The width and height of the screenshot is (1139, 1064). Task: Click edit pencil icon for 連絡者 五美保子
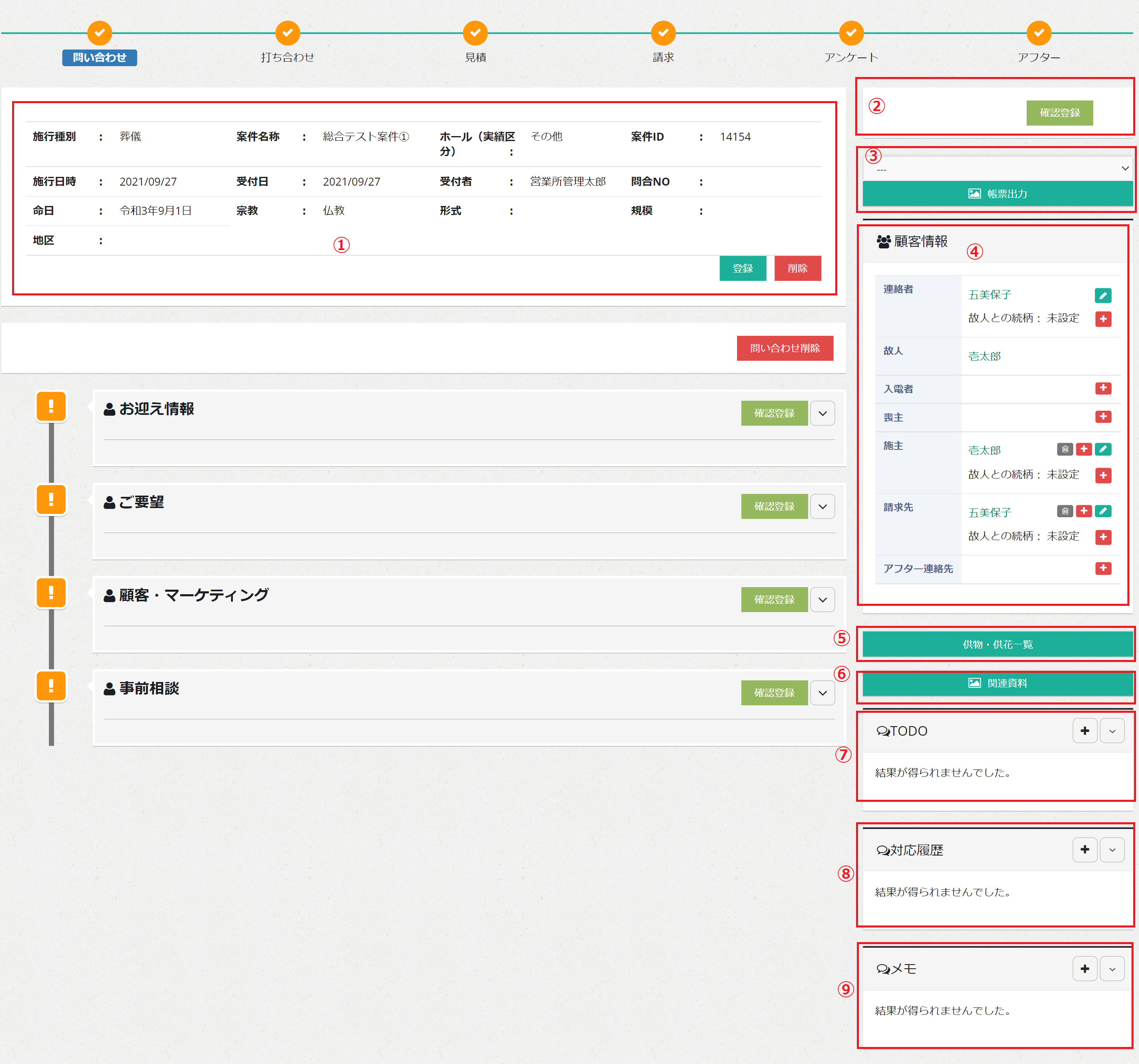coord(1102,296)
